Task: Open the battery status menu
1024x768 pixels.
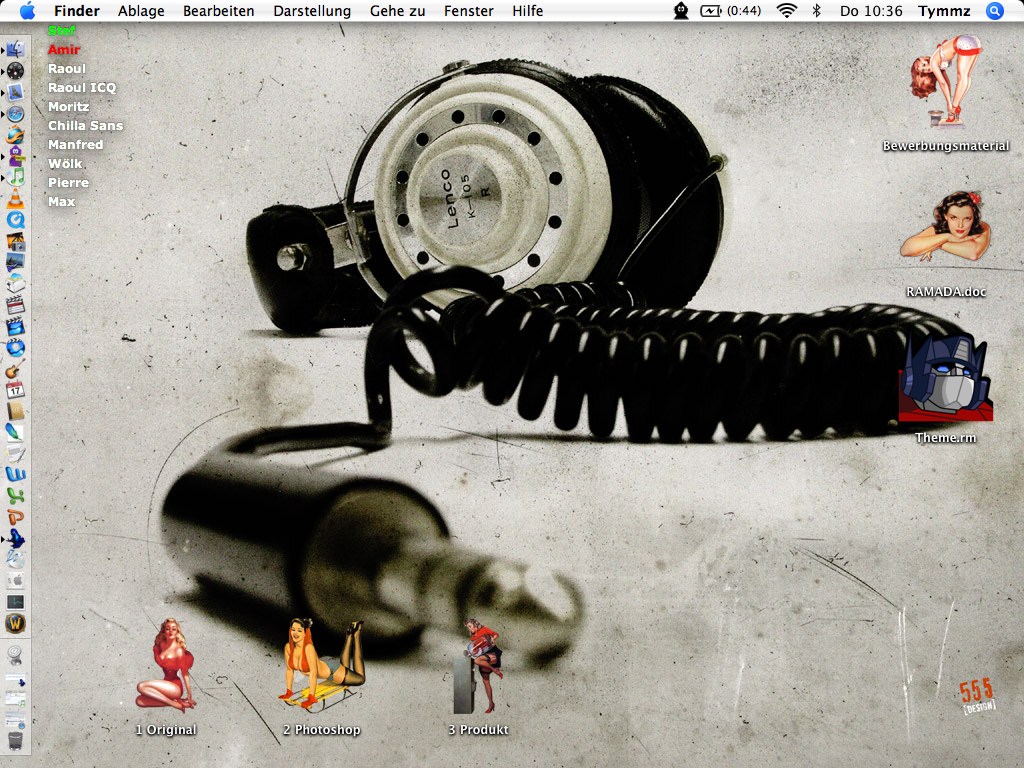Action: tap(731, 10)
